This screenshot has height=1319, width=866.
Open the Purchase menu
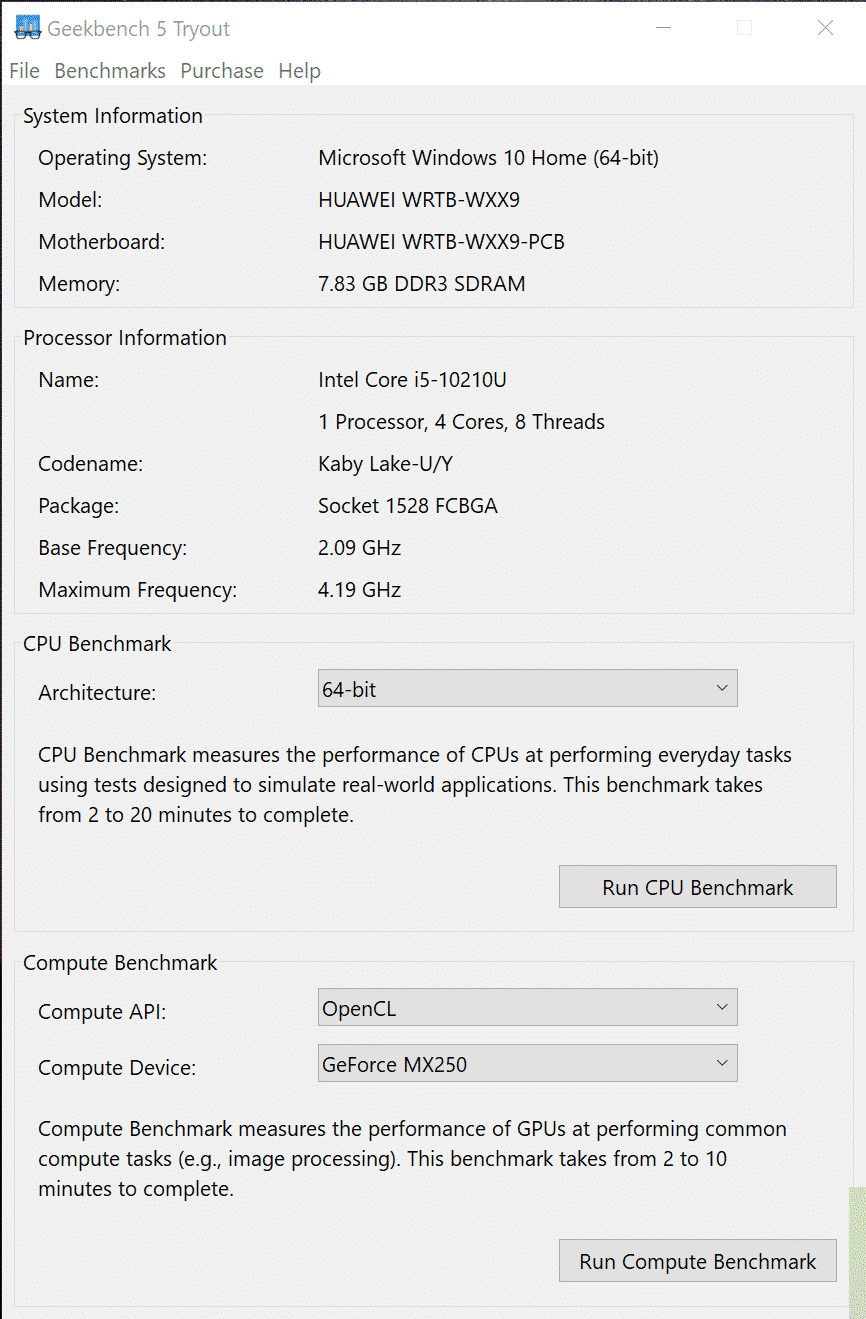pos(222,71)
